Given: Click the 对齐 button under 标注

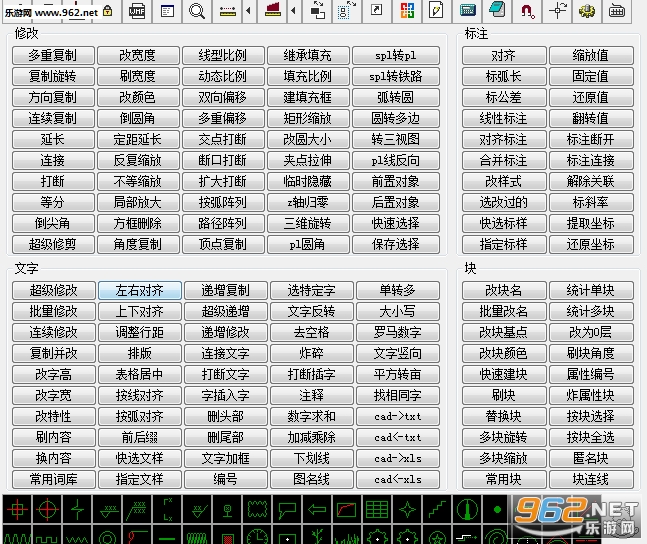Looking at the screenshot, I should pyautogui.click(x=504, y=55).
